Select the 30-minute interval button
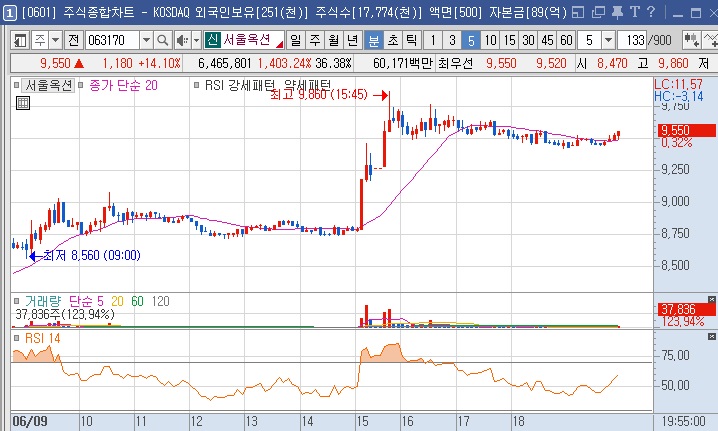Screen dimensions: 718x431 [528, 40]
